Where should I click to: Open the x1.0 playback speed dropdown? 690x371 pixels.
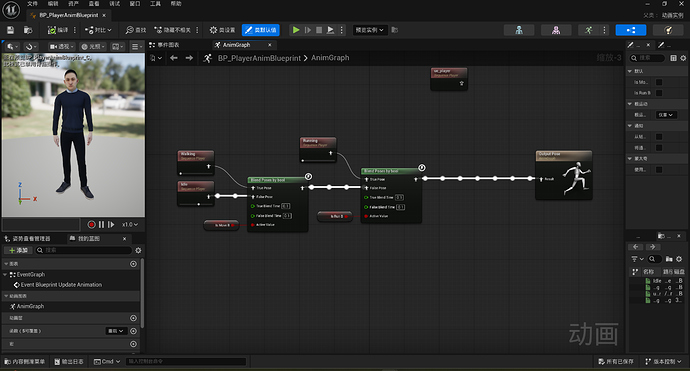(130, 224)
